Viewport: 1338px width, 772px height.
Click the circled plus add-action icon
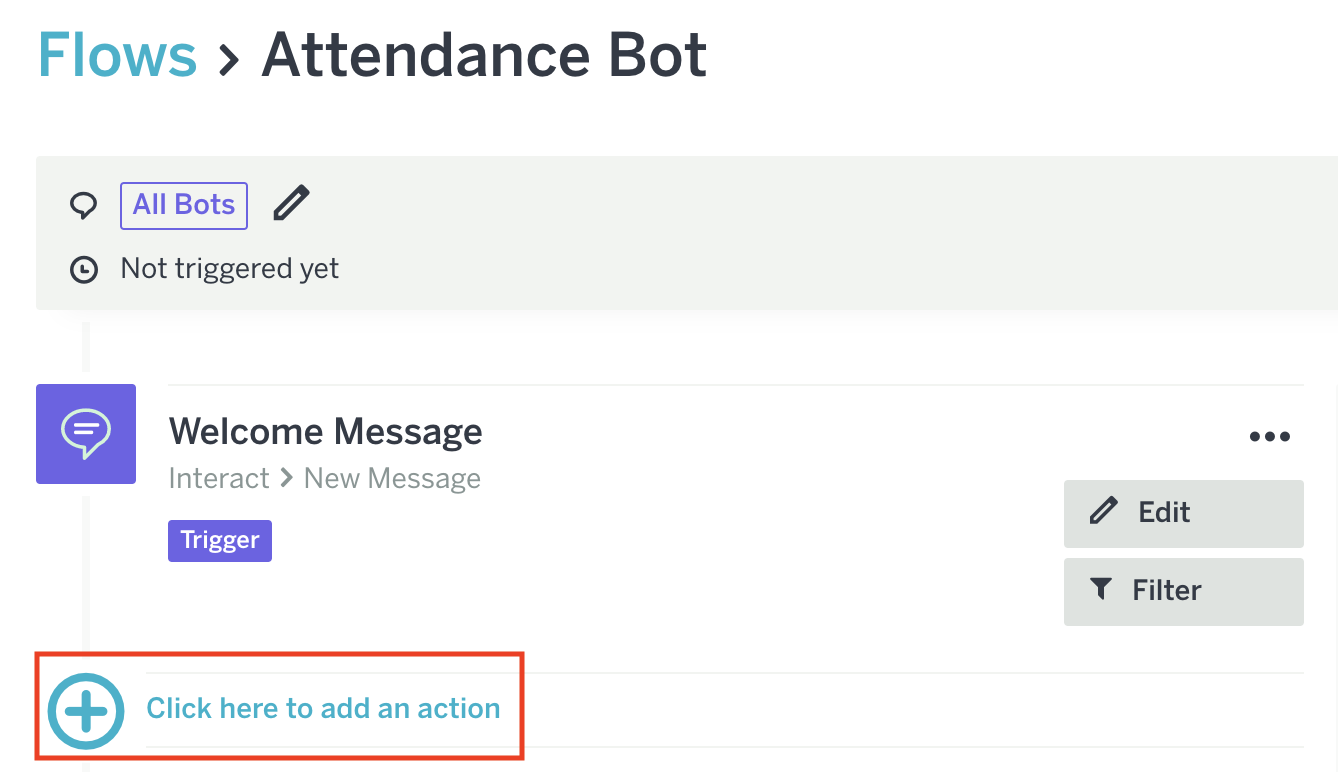86,711
